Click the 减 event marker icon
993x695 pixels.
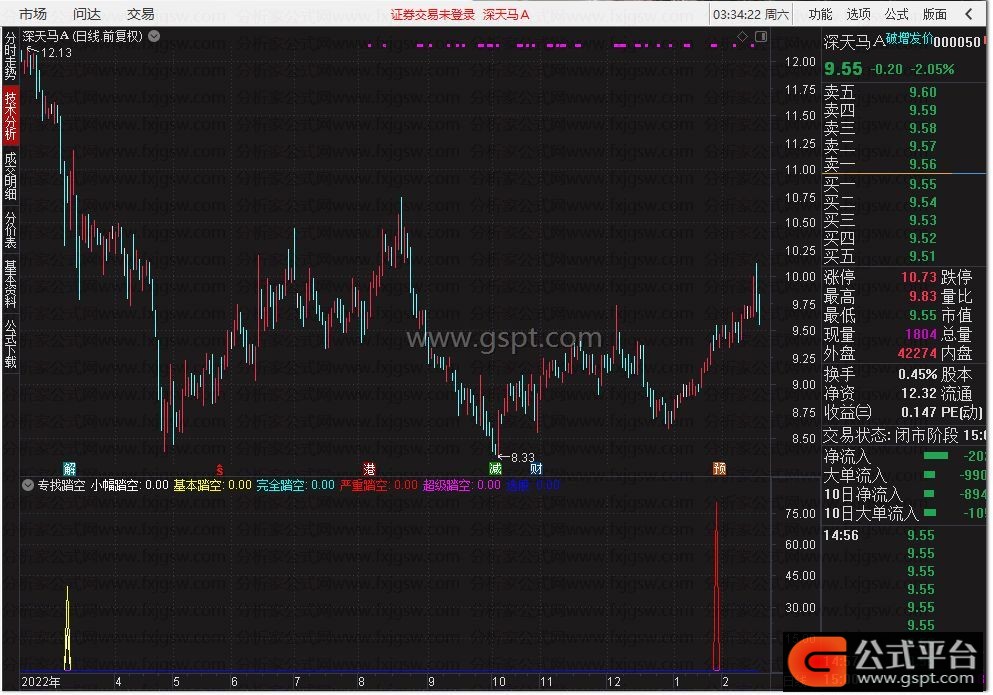[495, 469]
